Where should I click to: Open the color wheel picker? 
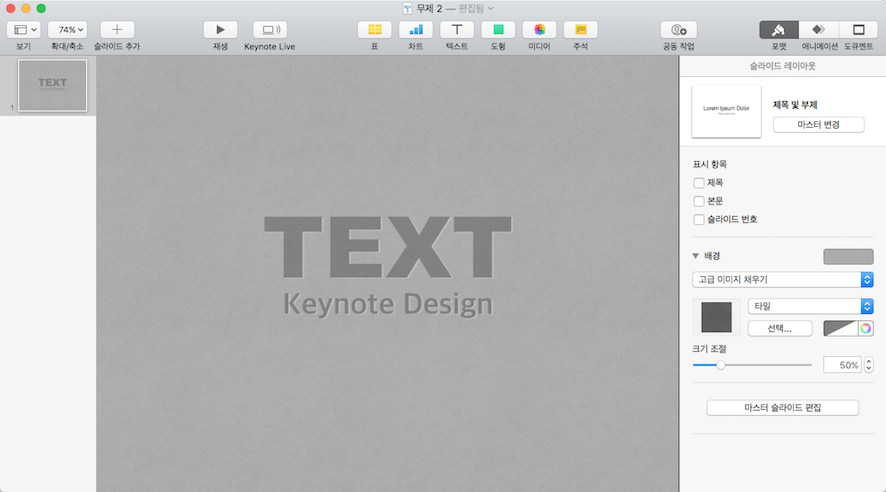(866, 328)
